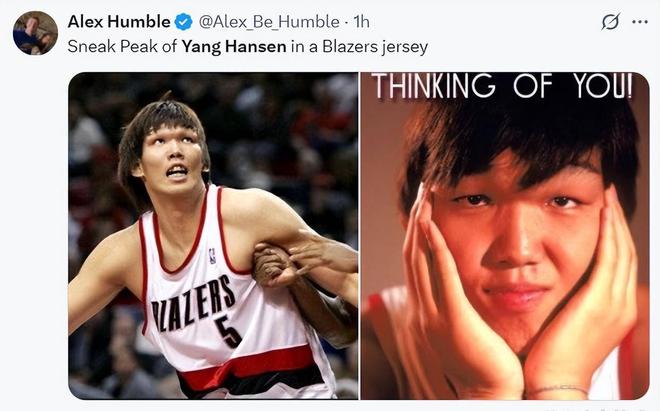
Task: Open the @Alex_Be_Humble handle link
Action: coord(269,22)
